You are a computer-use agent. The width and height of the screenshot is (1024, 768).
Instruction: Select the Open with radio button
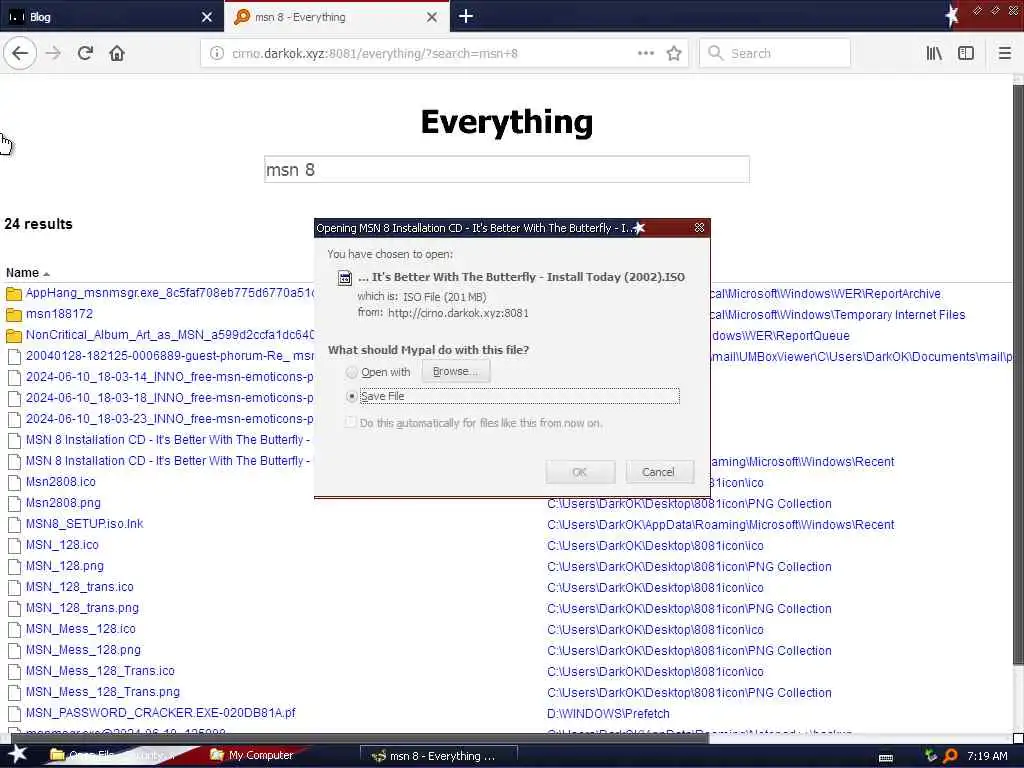(351, 372)
